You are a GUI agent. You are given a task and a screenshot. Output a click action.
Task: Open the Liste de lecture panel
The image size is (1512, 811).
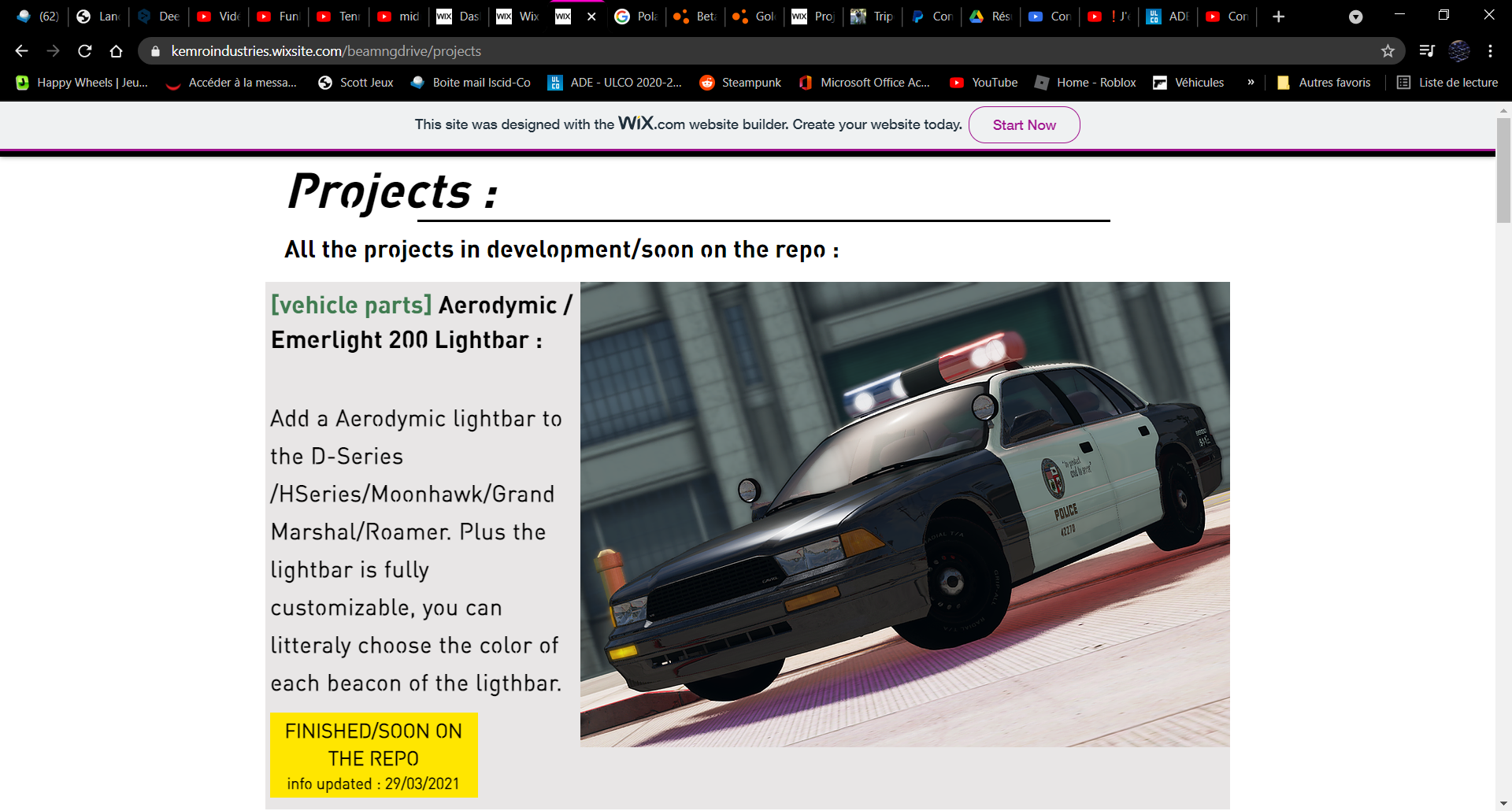point(1447,83)
